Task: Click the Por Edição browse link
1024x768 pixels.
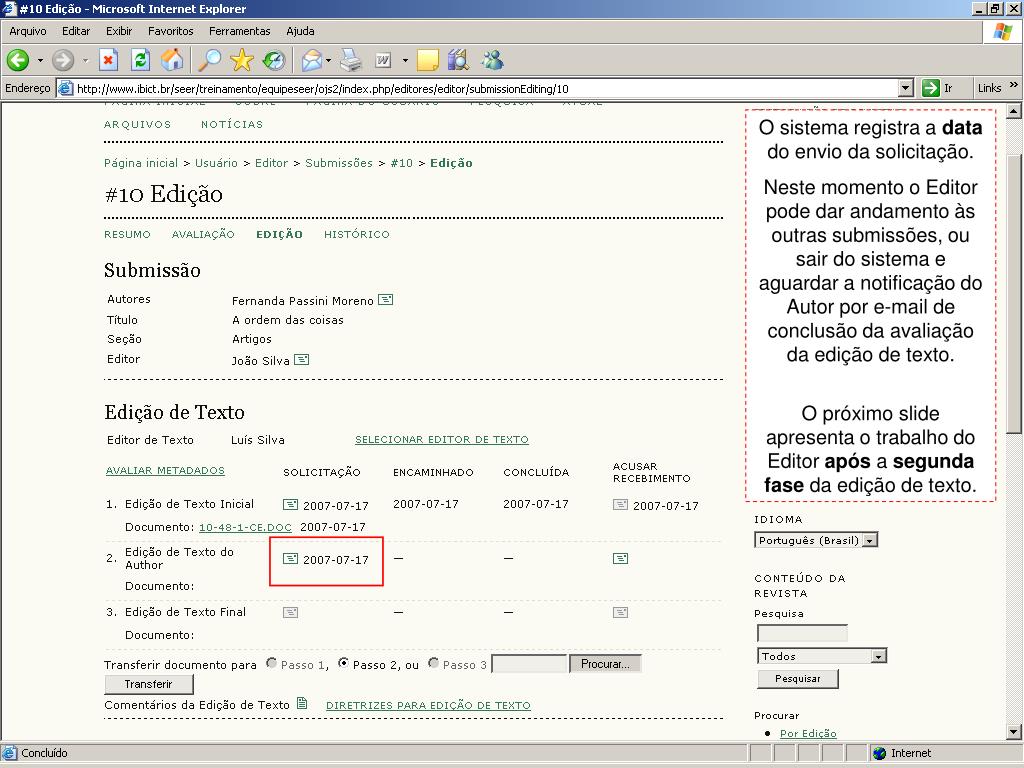Action: pos(808,733)
